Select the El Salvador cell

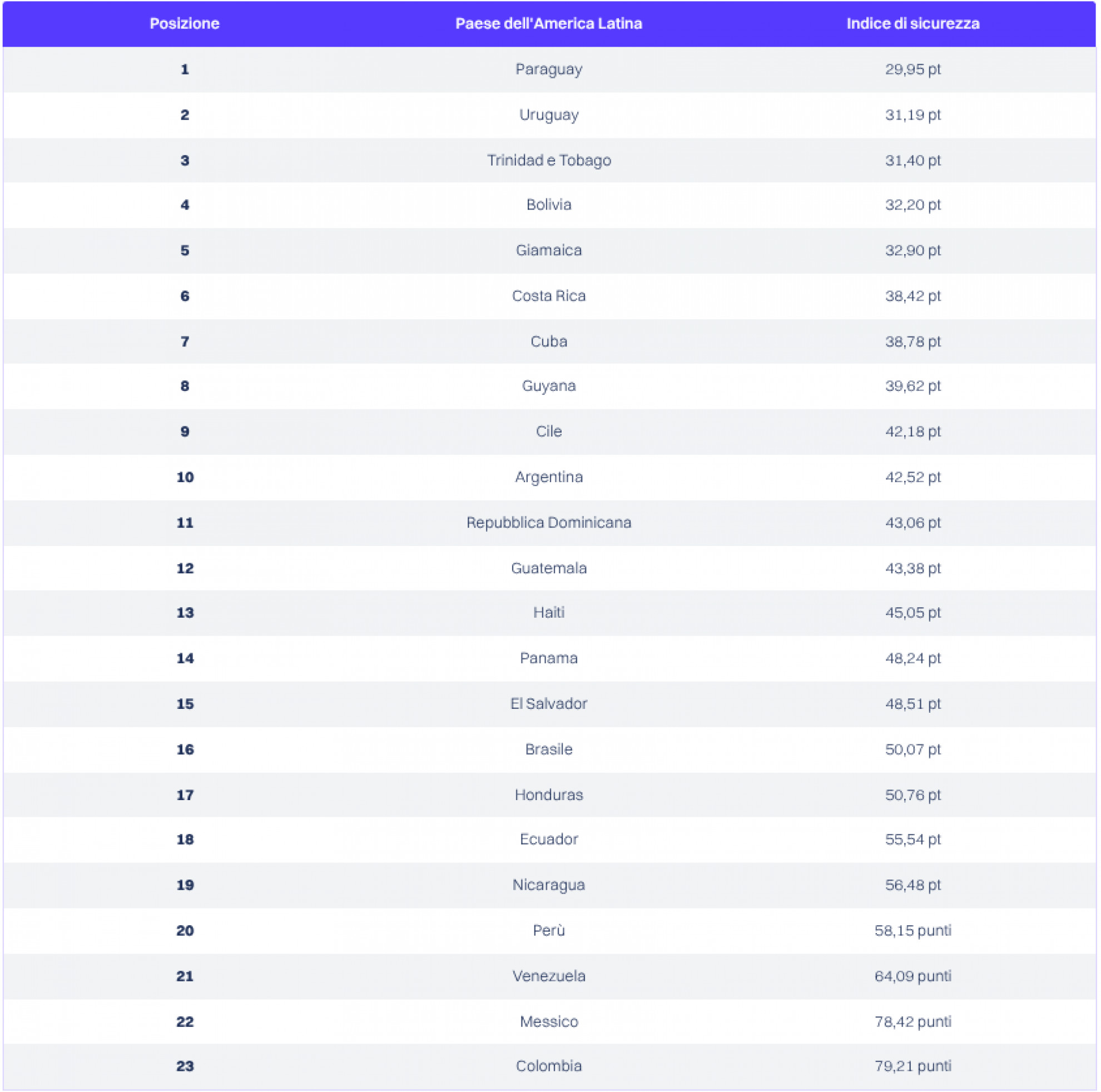tap(548, 704)
